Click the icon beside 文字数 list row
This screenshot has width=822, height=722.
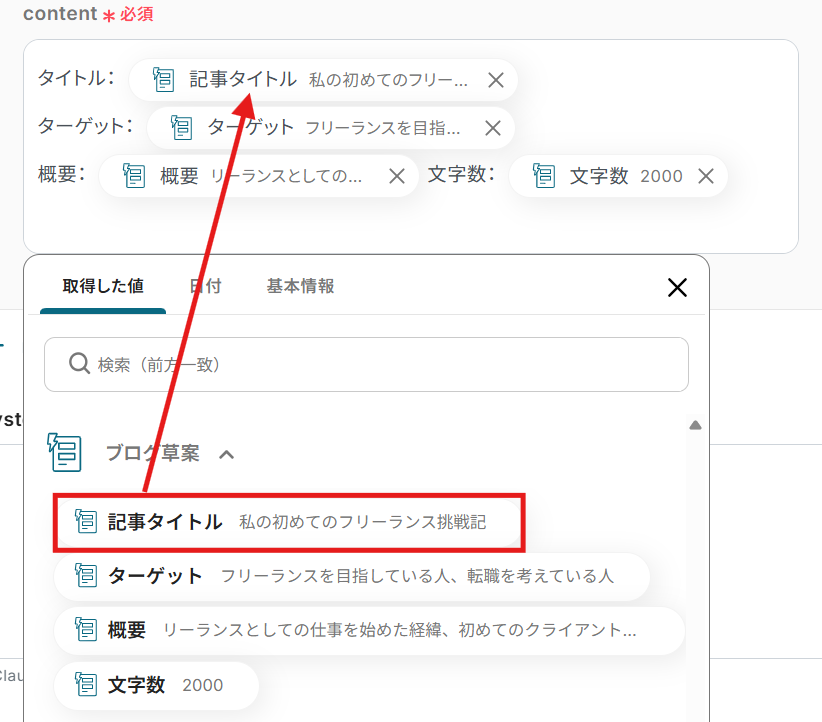tap(86, 684)
